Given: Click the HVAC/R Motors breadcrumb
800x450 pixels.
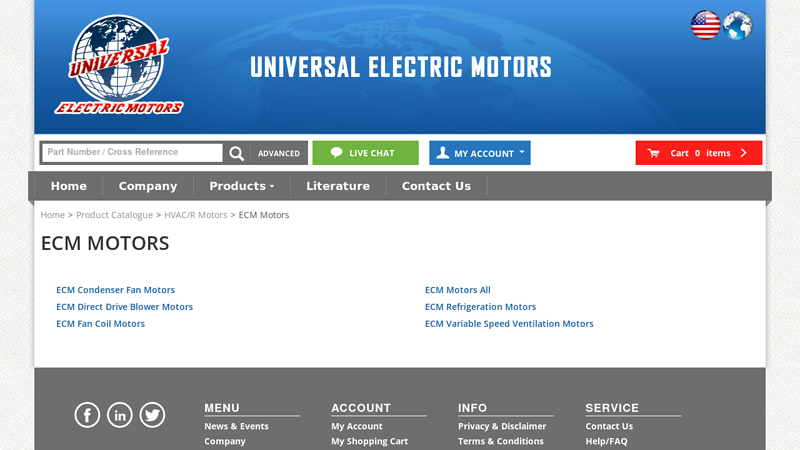Looking at the screenshot, I should coord(195,215).
